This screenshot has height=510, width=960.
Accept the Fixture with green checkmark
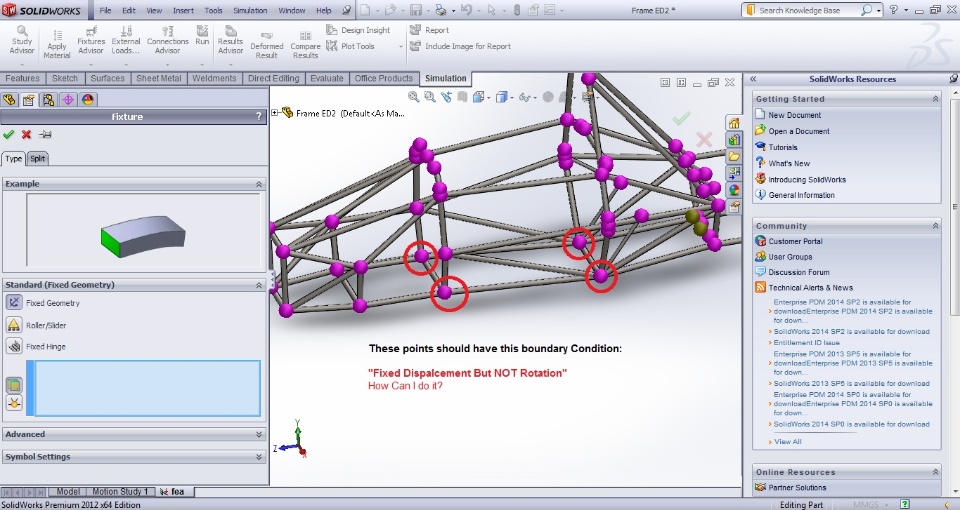8,134
